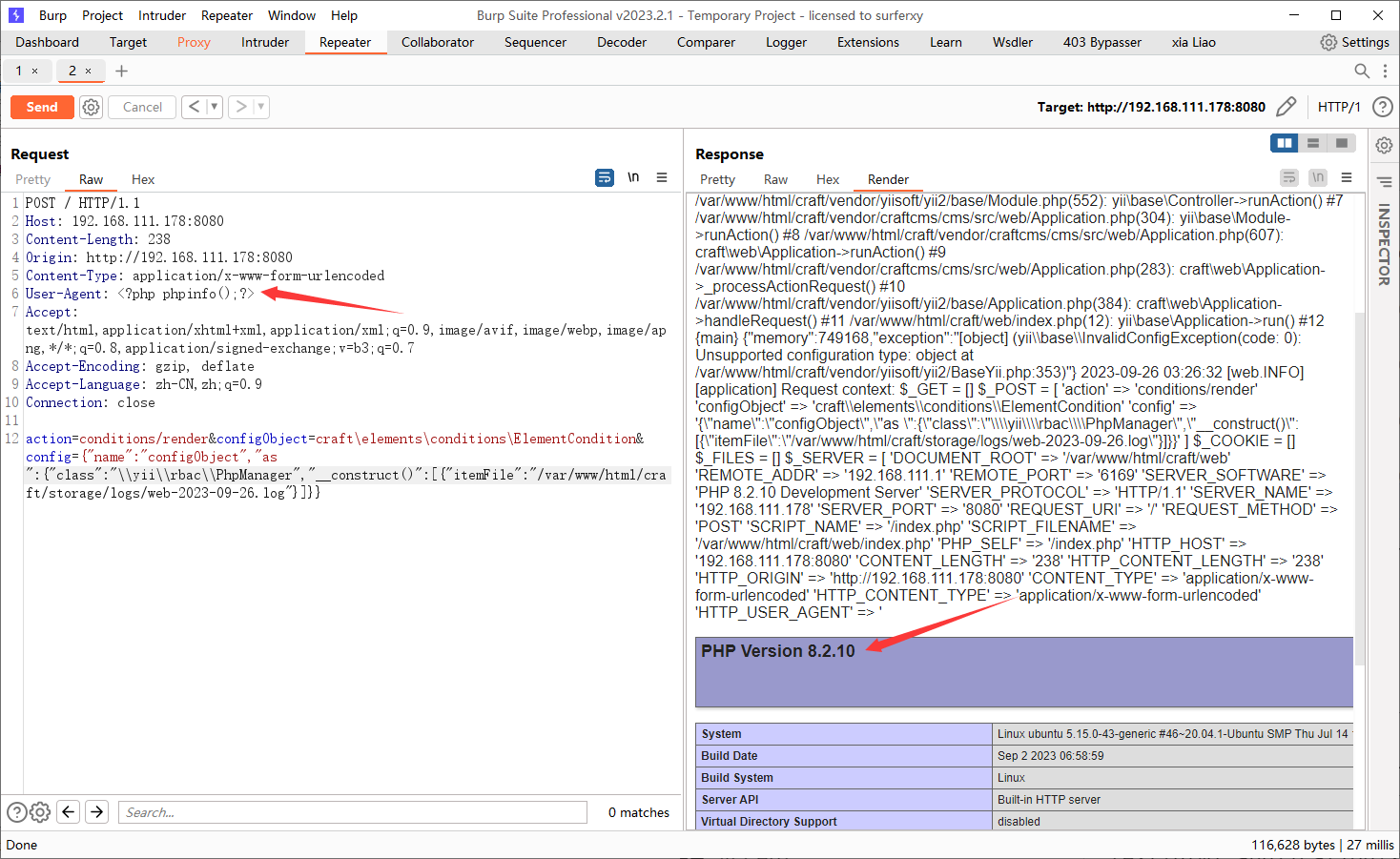Image resolution: width=1400 pixels, height=859 pixels.
Task: Open the 403 Bypasser tab
Action: coord(1102,42)
